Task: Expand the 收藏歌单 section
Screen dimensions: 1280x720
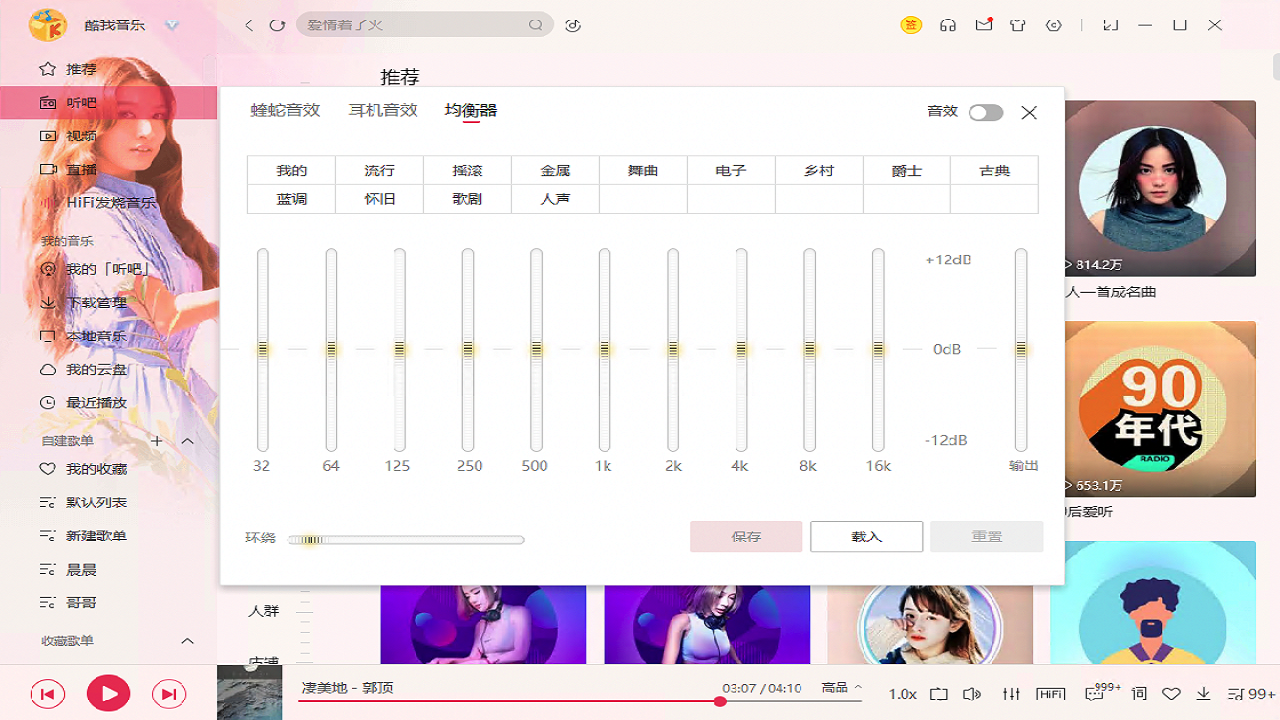Action: (187, 641)
